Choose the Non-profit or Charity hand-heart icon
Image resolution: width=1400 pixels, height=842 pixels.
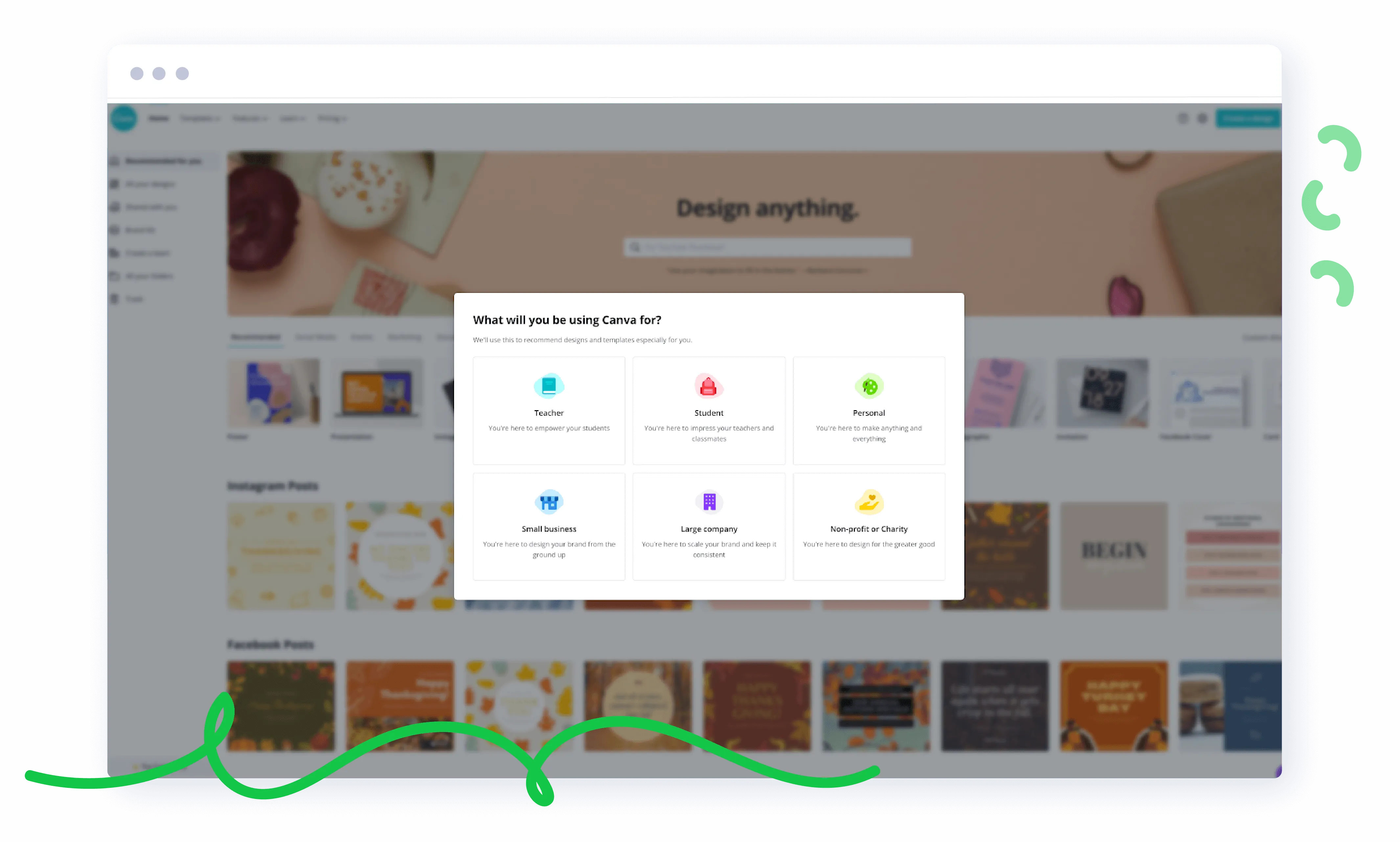869,501
